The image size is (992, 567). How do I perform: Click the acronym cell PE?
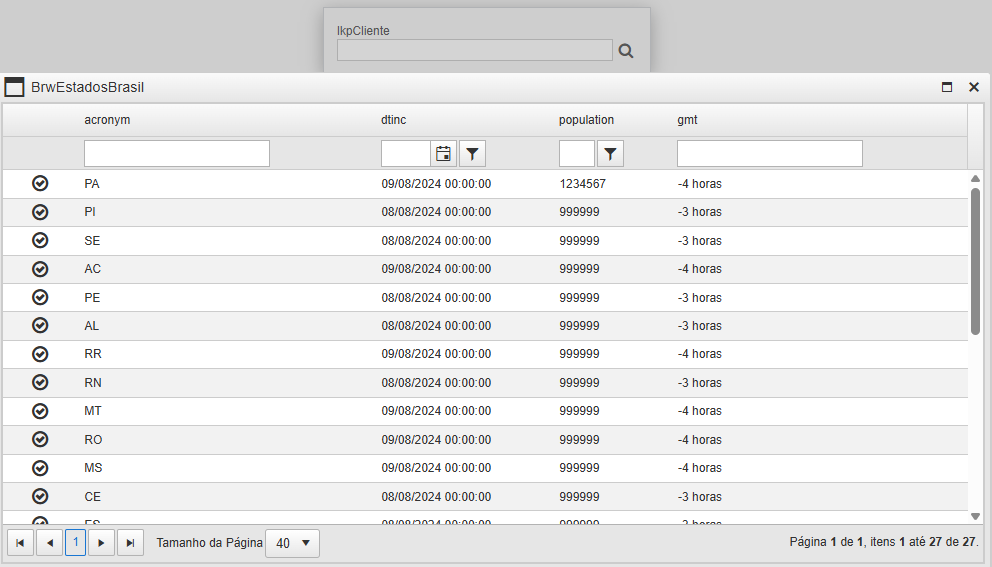92,297
